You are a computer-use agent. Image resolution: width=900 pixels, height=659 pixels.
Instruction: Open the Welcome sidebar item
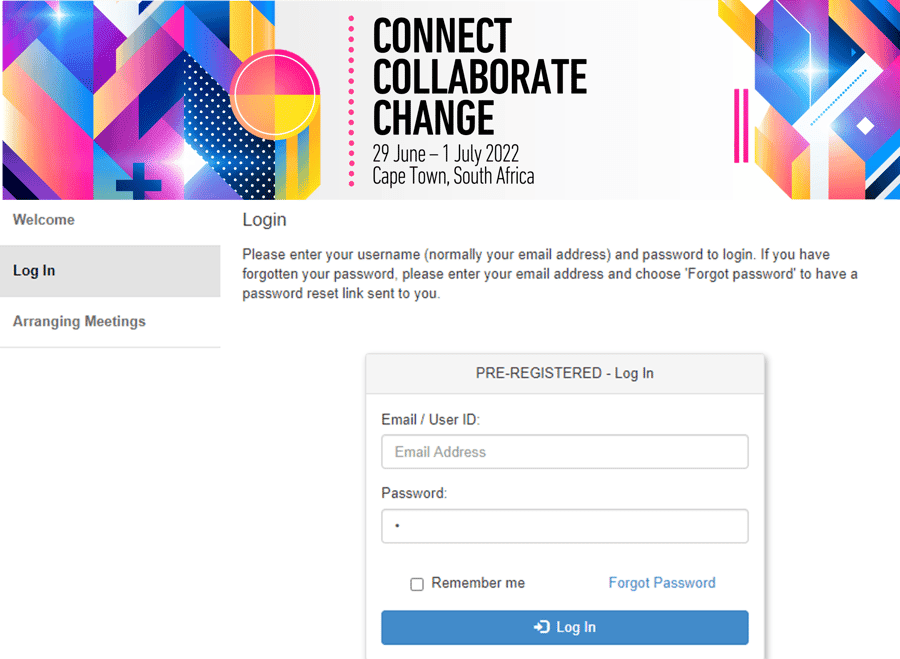click(x=44, y=220)
